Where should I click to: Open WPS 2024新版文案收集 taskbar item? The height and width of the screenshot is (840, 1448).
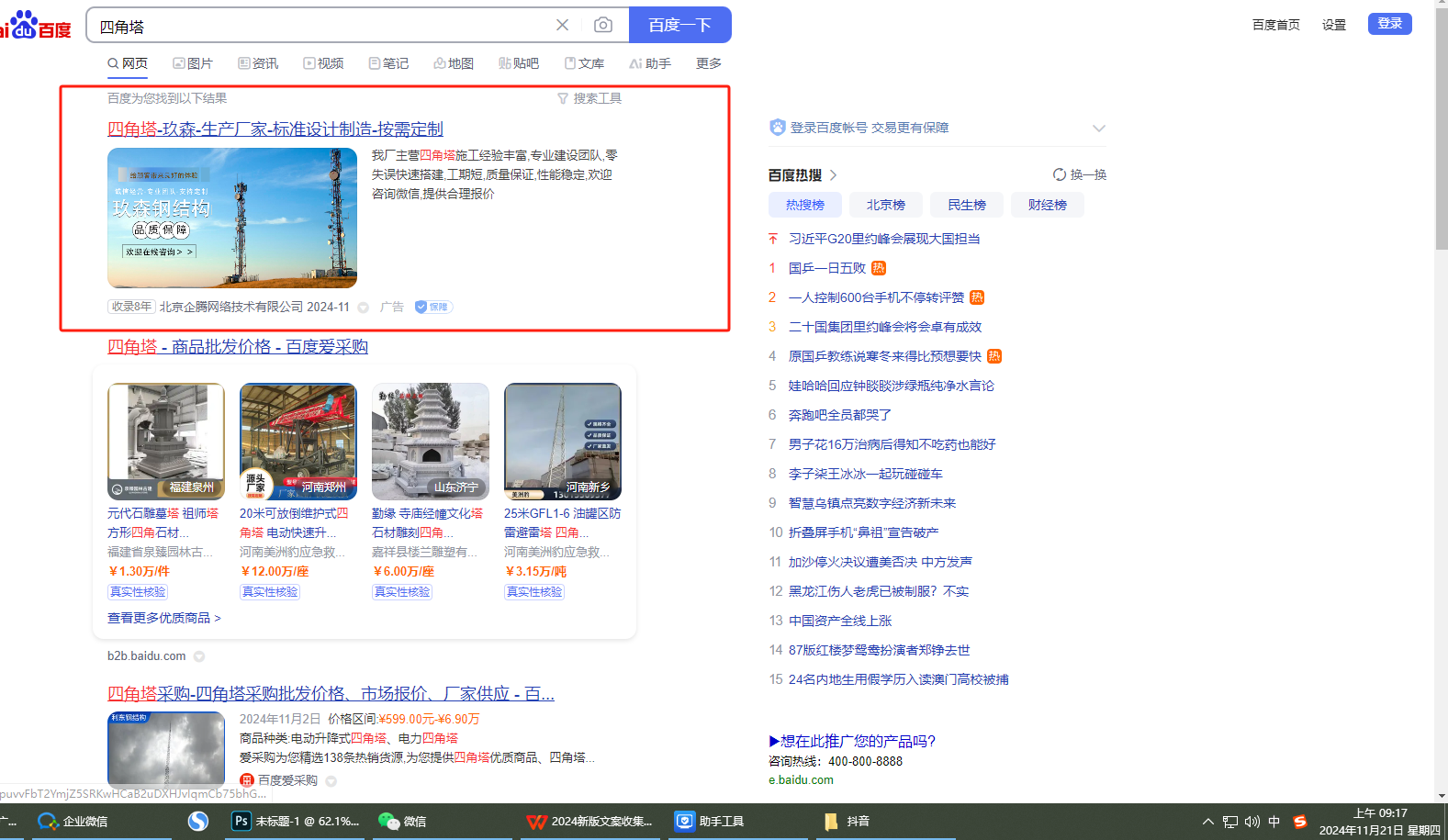[x=589, y=822]
